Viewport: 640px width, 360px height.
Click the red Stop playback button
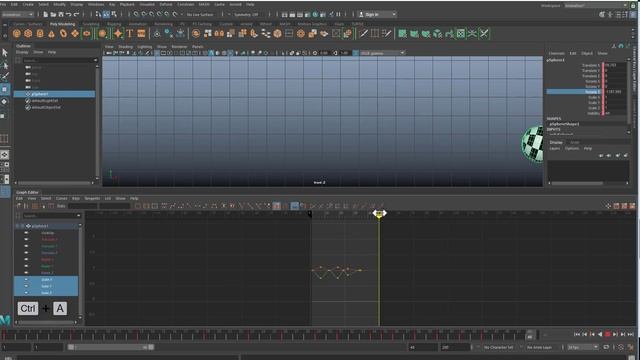tap(607, 334)
